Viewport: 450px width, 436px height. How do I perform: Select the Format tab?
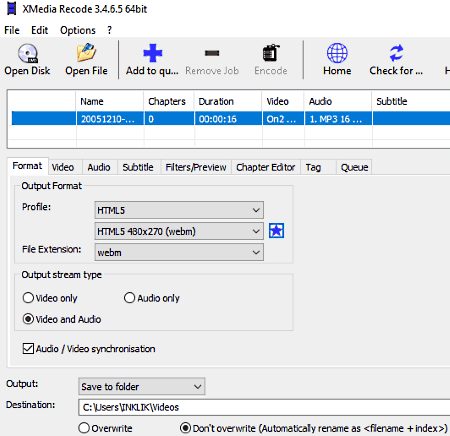27,166
